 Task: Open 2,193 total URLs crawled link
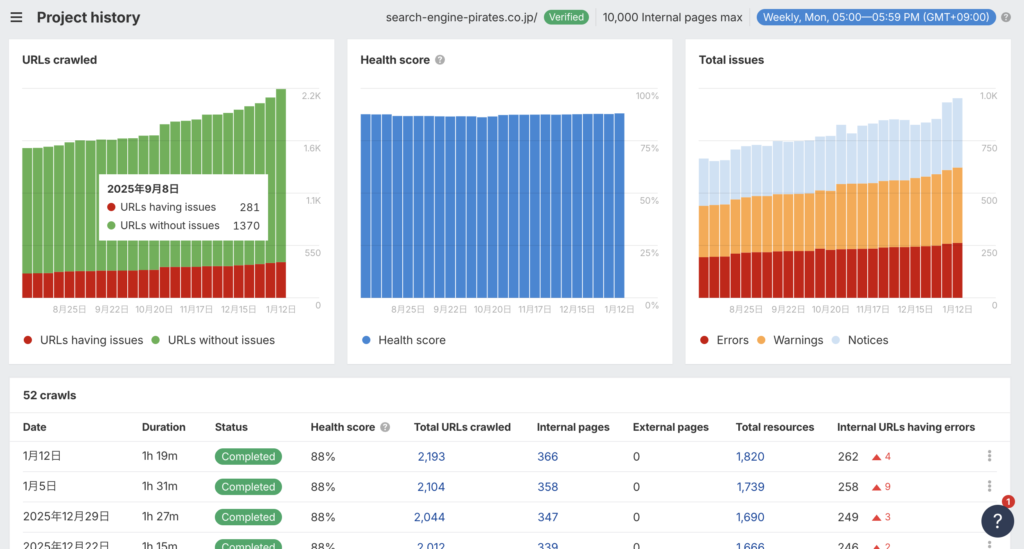[431, 457]
